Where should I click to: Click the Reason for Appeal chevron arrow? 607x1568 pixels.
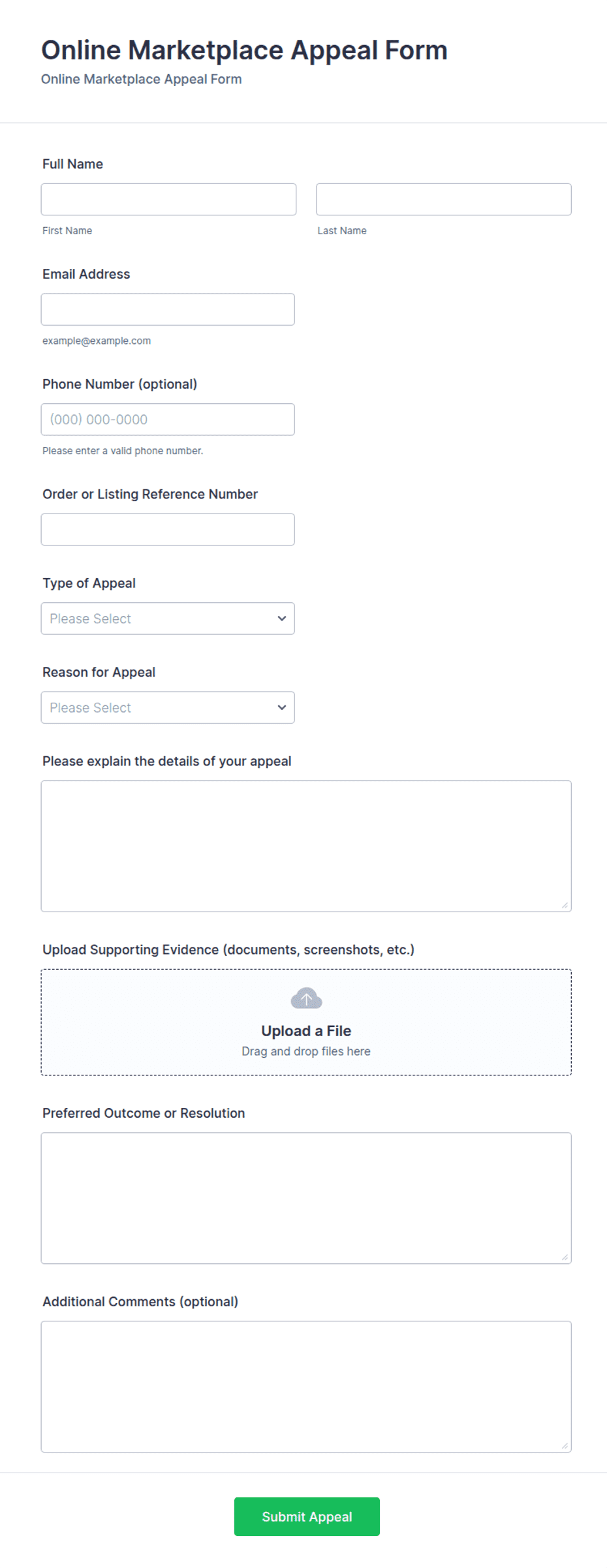[x=282, y=707]
